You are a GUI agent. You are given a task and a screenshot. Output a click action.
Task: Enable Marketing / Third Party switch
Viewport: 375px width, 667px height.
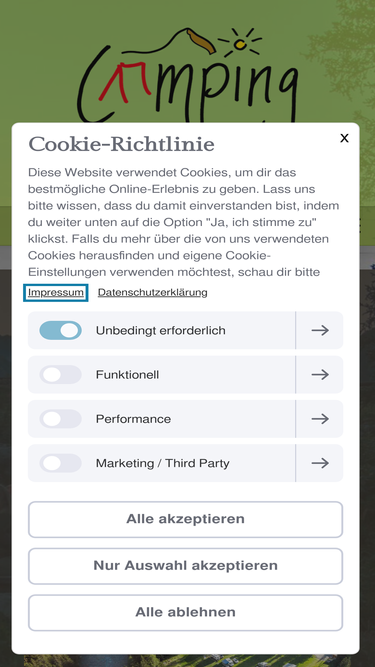(x=60, y=463)
